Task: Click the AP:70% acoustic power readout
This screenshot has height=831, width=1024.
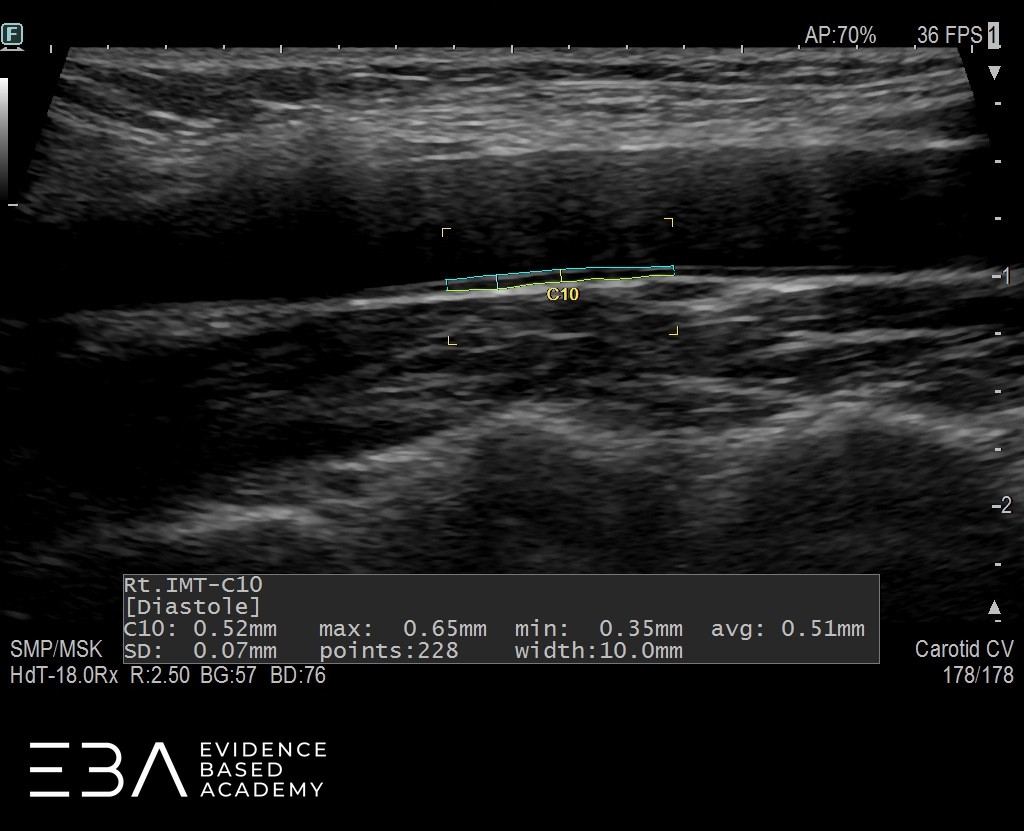Action: coord(840,35)
